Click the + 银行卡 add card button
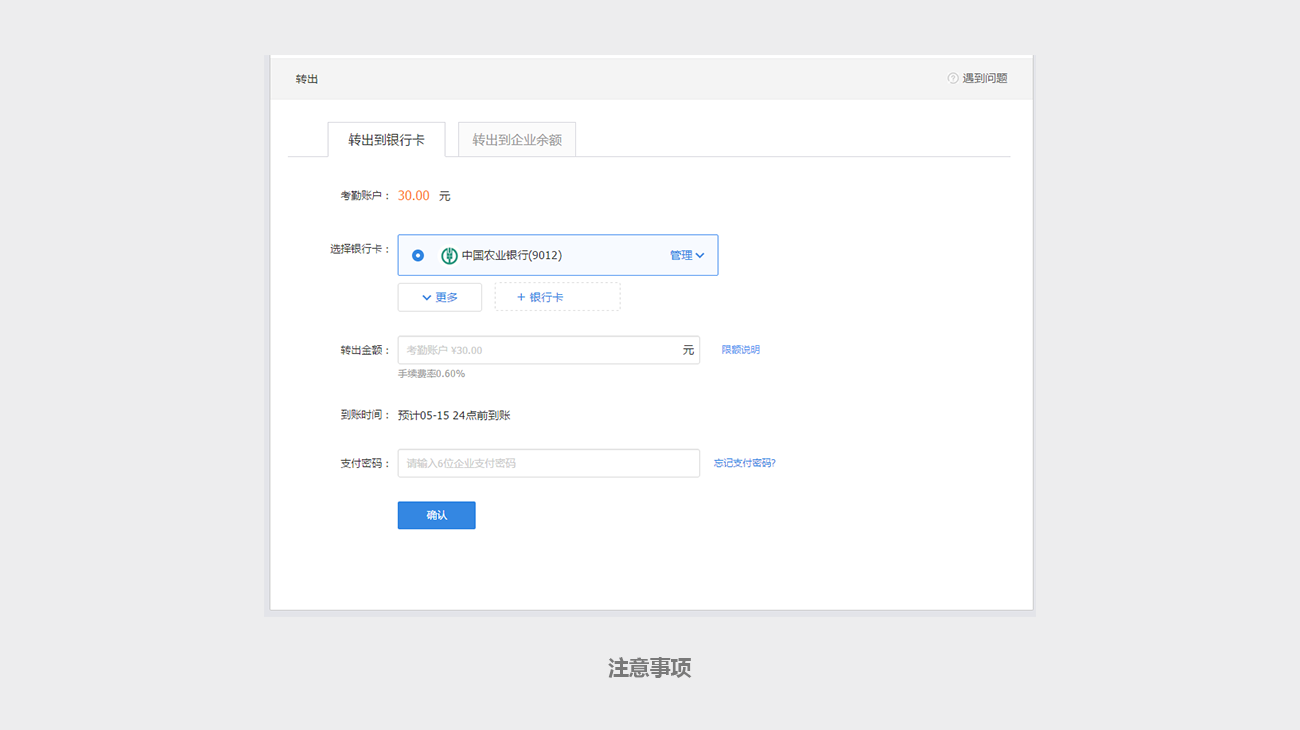This screenshot has height=730, width=1300. (557, 297)
